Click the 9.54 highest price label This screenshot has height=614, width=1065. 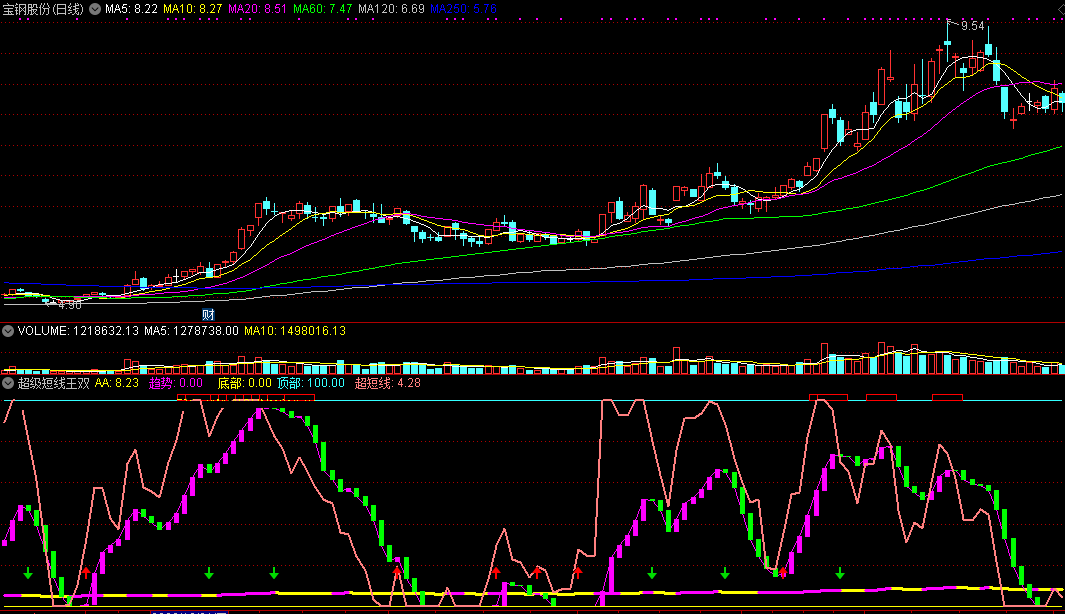tap(973, 26)
